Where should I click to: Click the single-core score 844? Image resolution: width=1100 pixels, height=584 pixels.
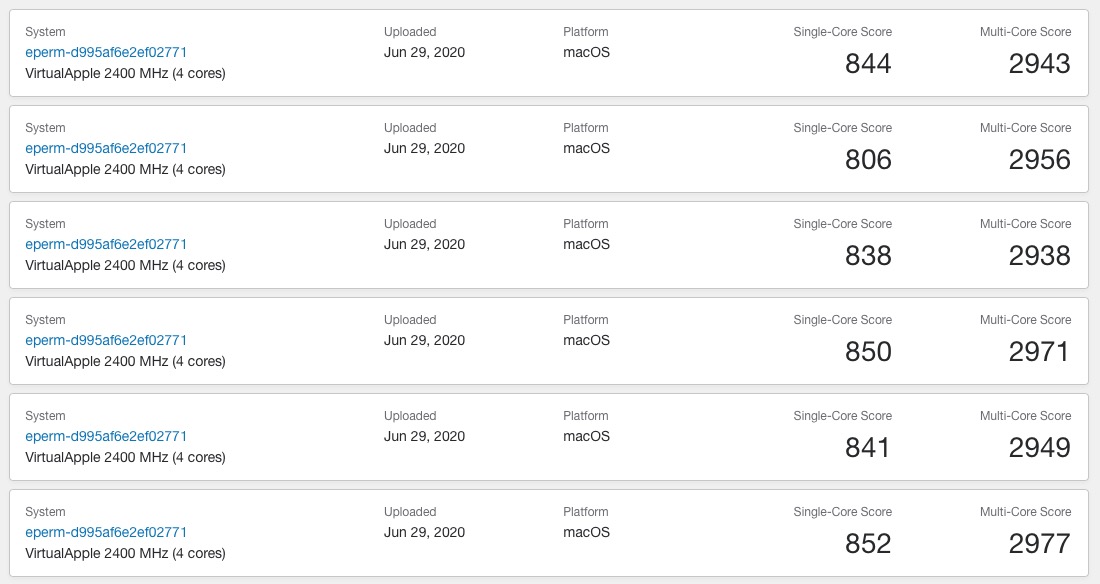(x=868, y=64)
